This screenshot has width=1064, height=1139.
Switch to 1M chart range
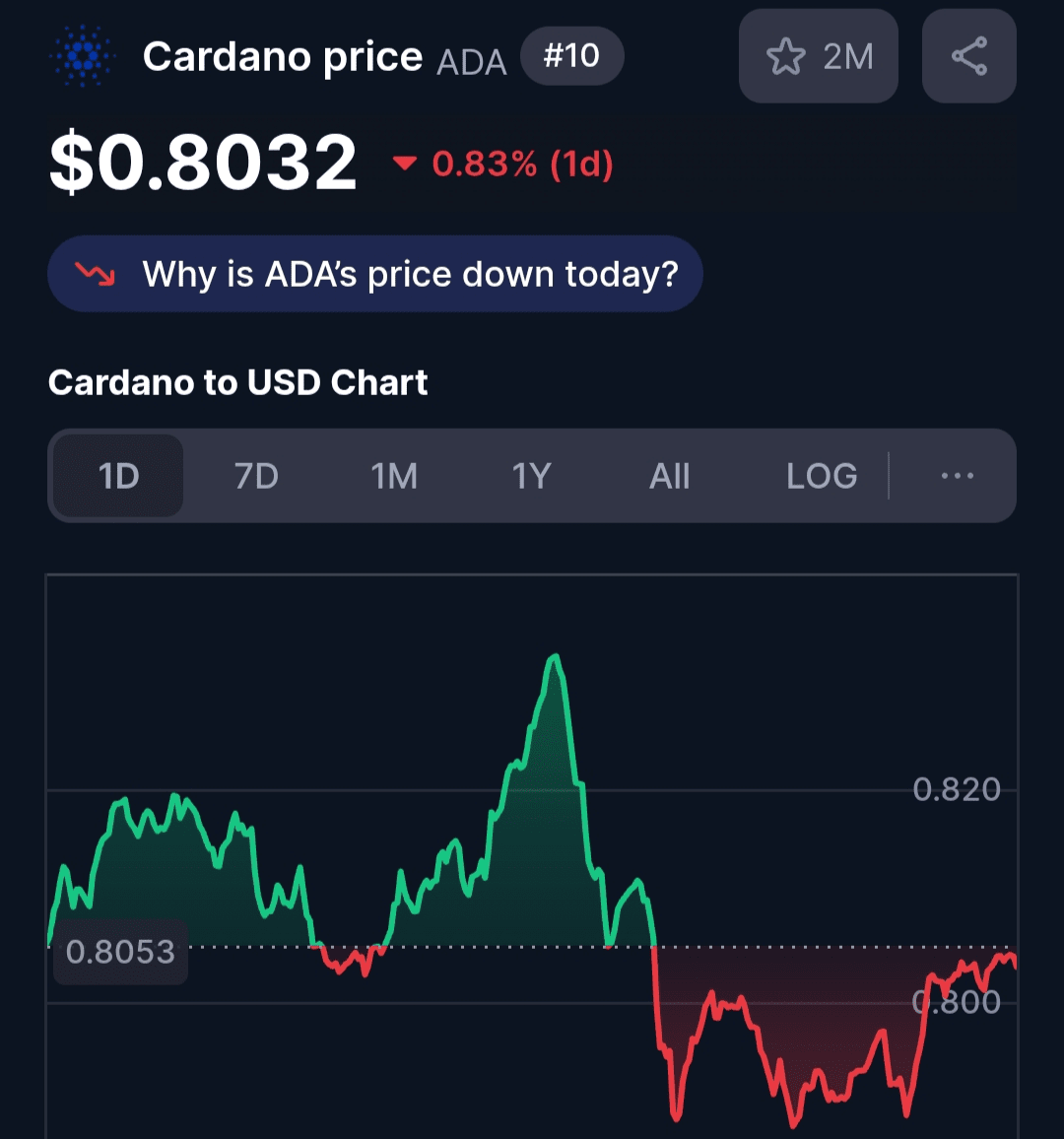click(394, 477)
